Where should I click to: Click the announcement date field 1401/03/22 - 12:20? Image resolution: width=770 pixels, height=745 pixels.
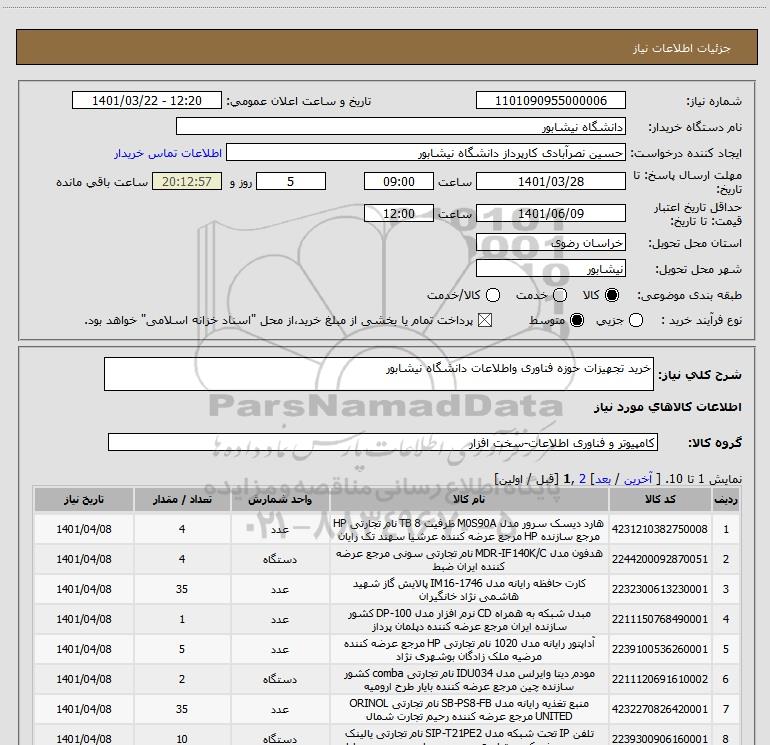[x=147, y=100]
